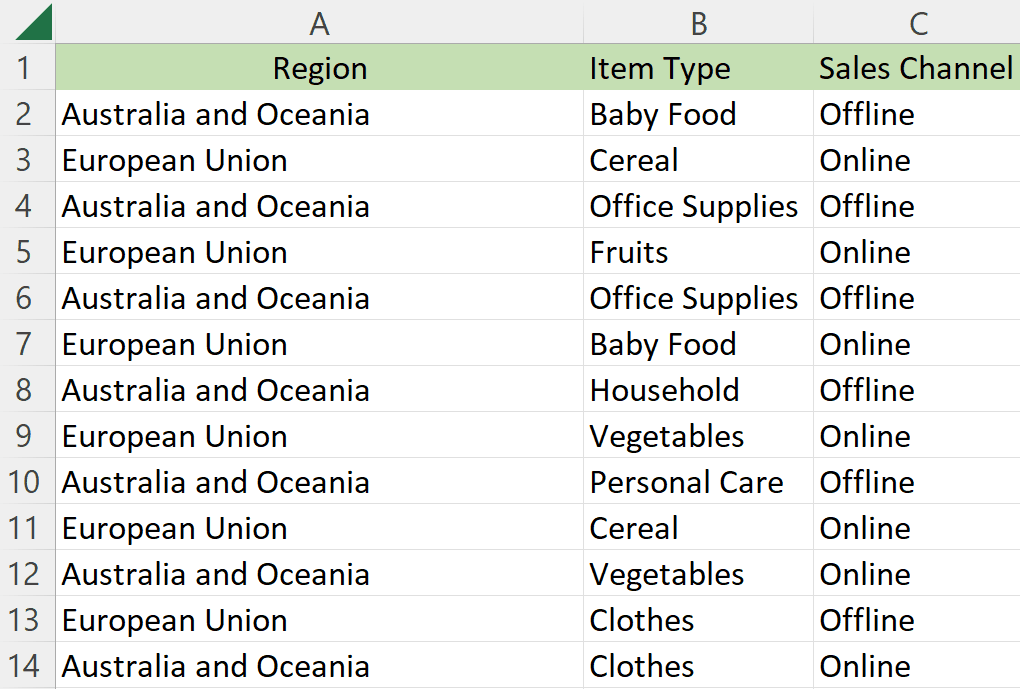Select column B header
1020x689 pixels.
tap(699, 22)
